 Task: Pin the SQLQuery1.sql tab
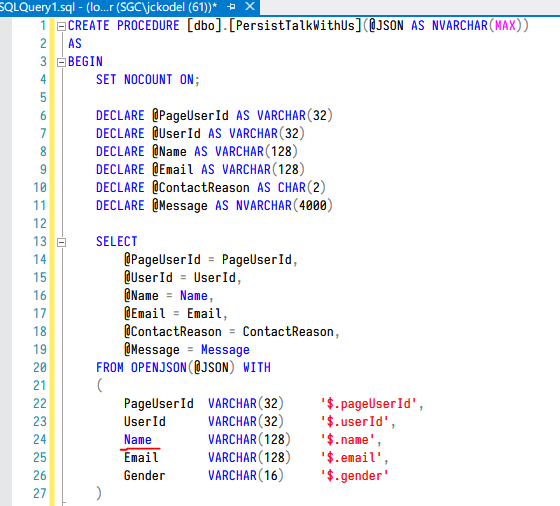[x=231, y=6]
